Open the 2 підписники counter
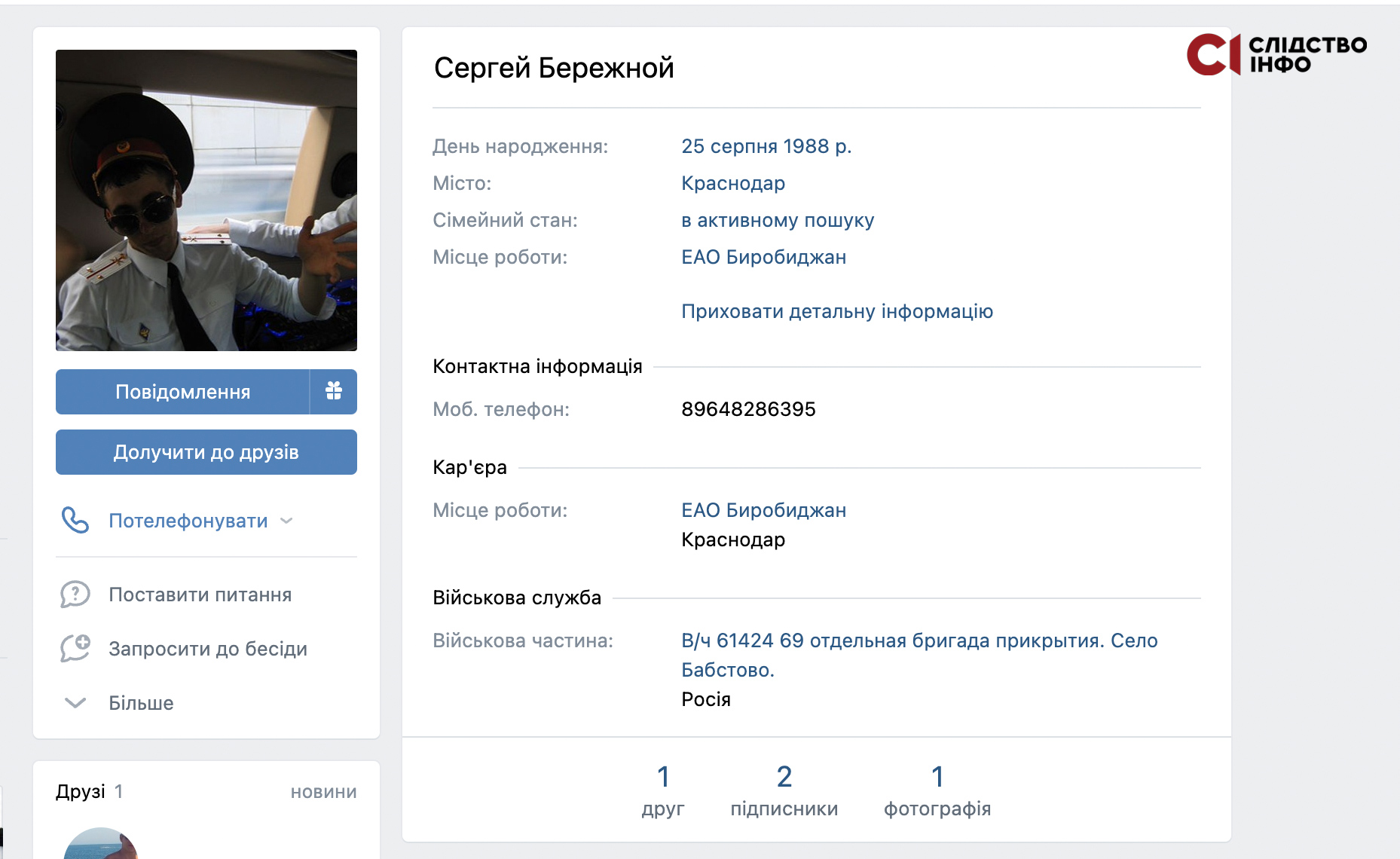The width and height of the screenshot is (1400, 859). tap(784, 790)
